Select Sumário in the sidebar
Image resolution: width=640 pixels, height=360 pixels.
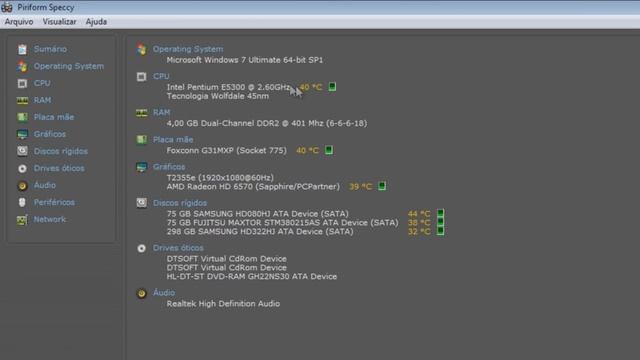tap(50, 49)
